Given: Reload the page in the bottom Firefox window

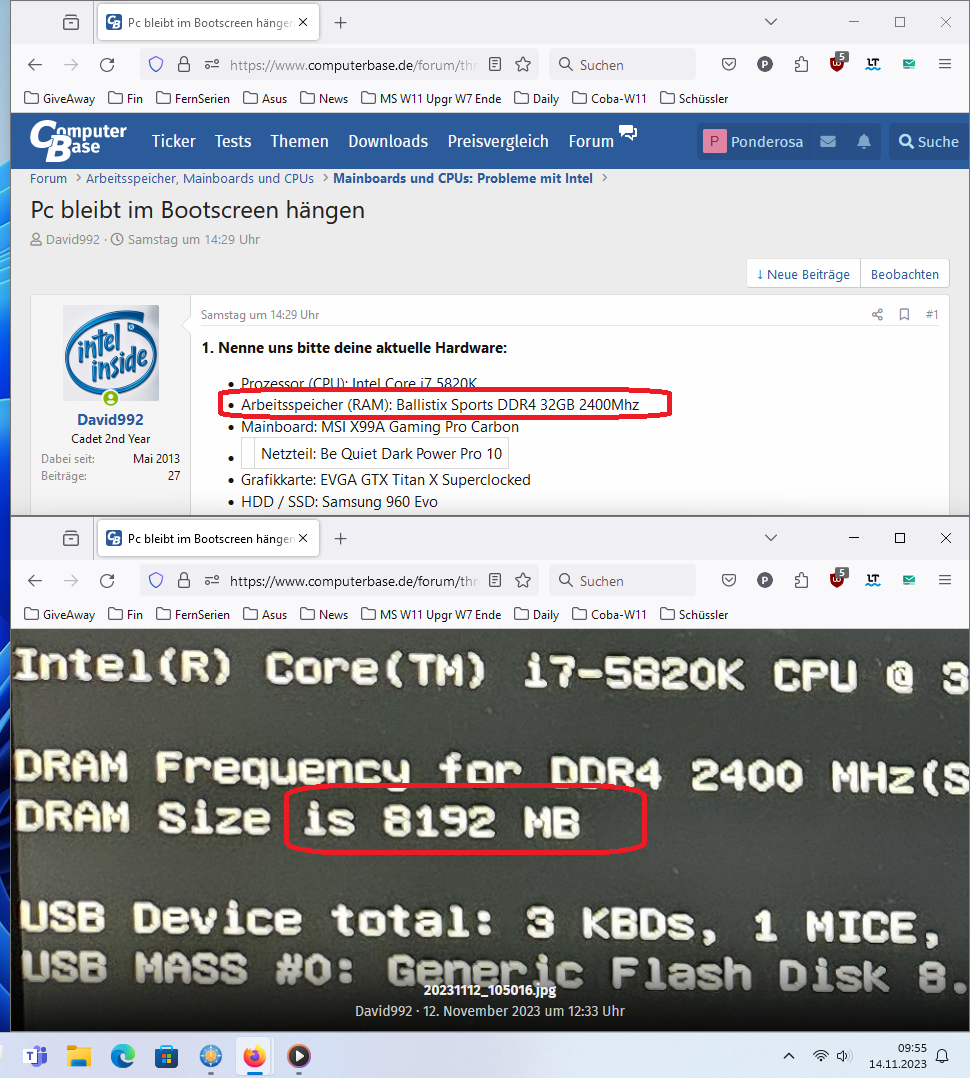Looking at the screenshot, I should tap(107, 581).
